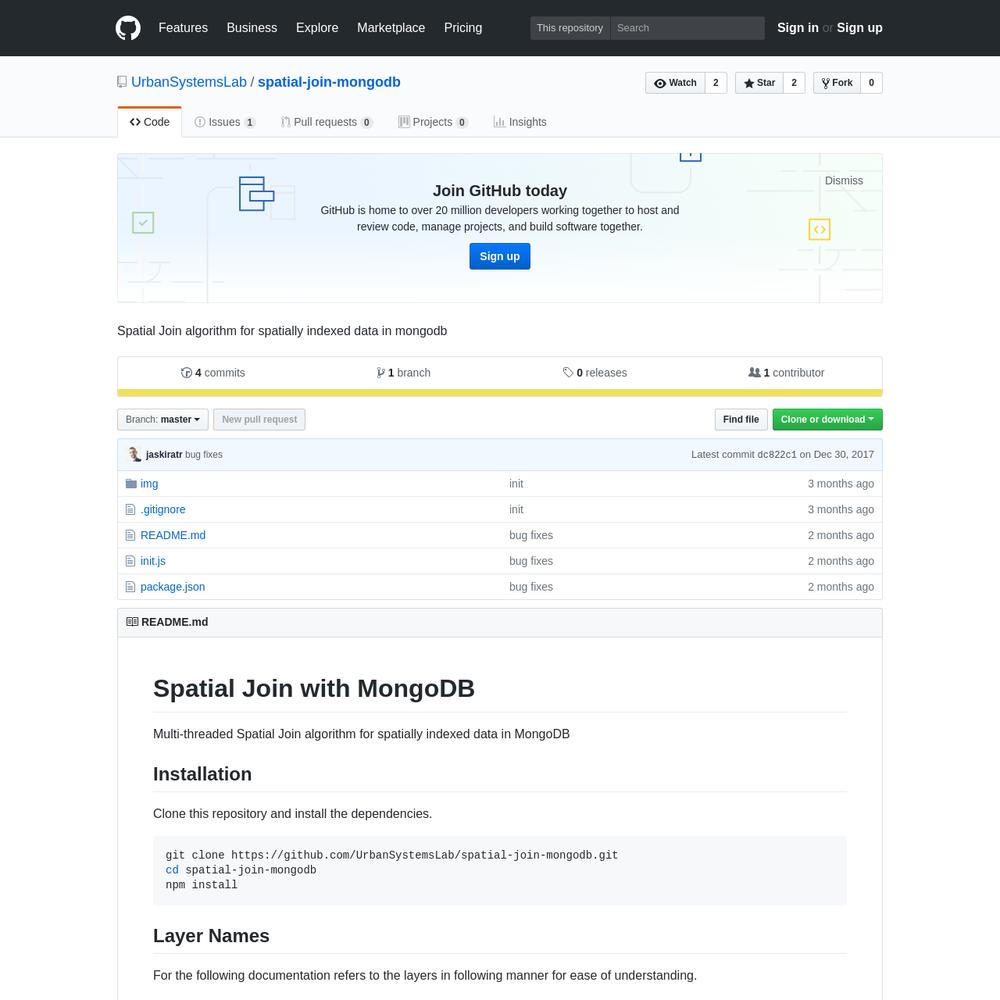The width and height of the screenshot is (1000, 1000).
Task: Open the img folder
Action: click(x=149, y=483)
